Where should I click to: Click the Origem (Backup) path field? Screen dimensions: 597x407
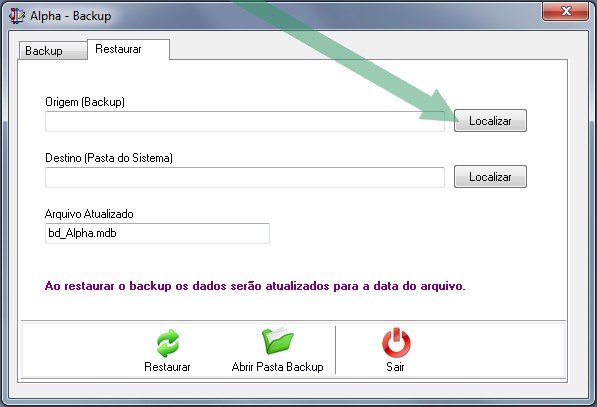point(245,121)
